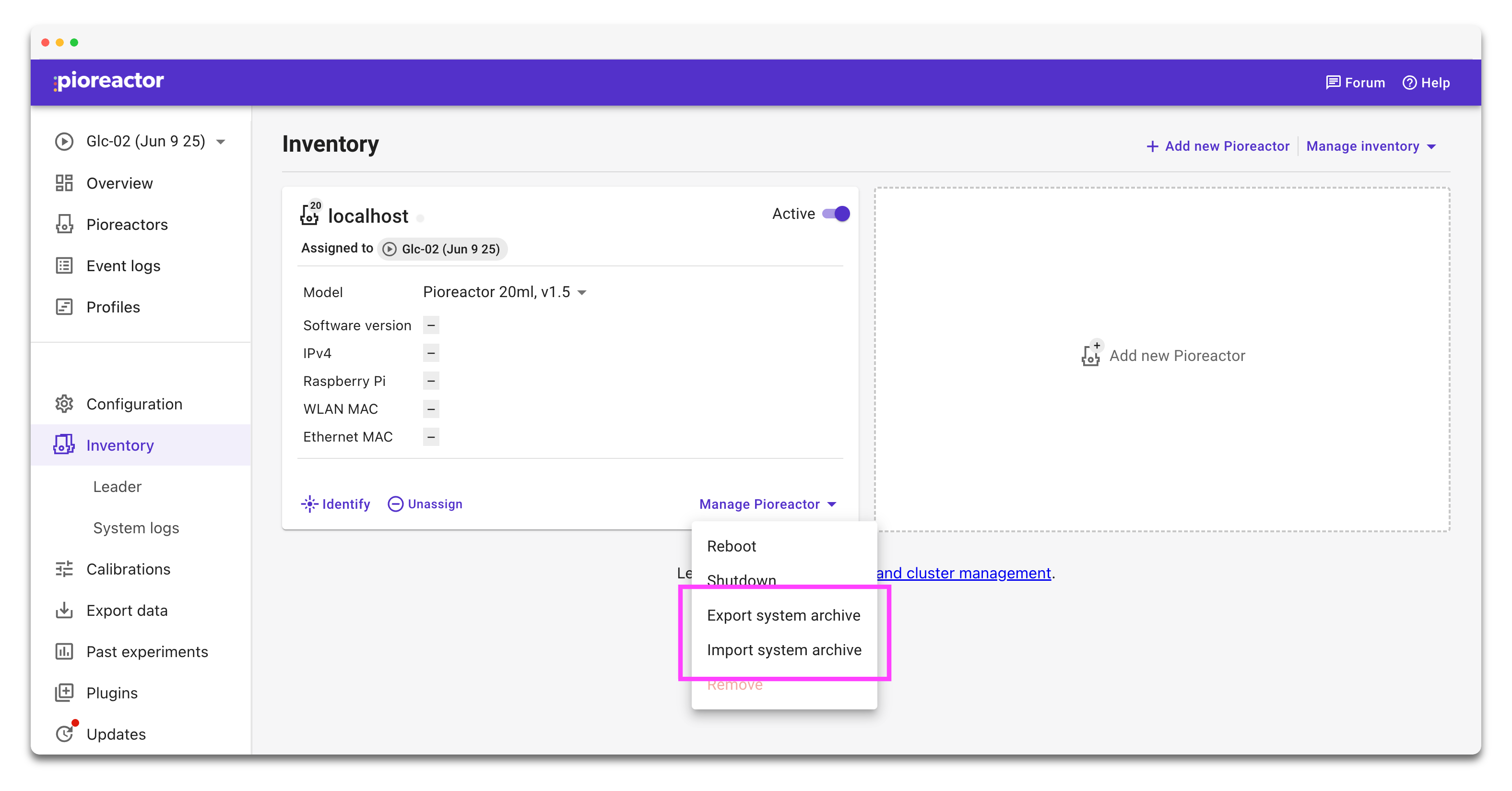This screenshot has height=791, width=1512.
Task: Open Configuration from the sidebar
Action: point(134,404)
